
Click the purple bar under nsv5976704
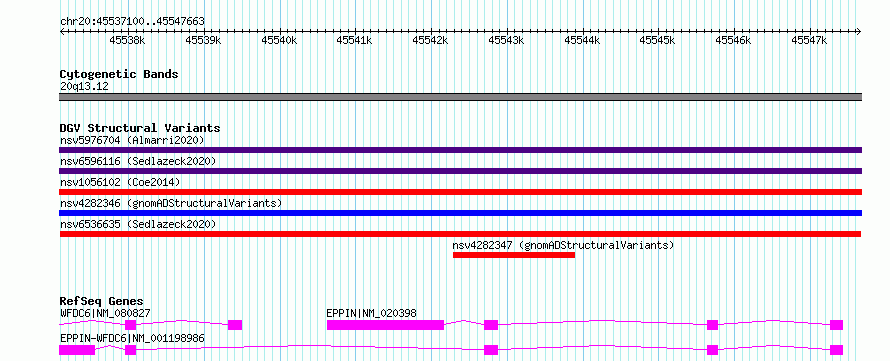point(460,150)
